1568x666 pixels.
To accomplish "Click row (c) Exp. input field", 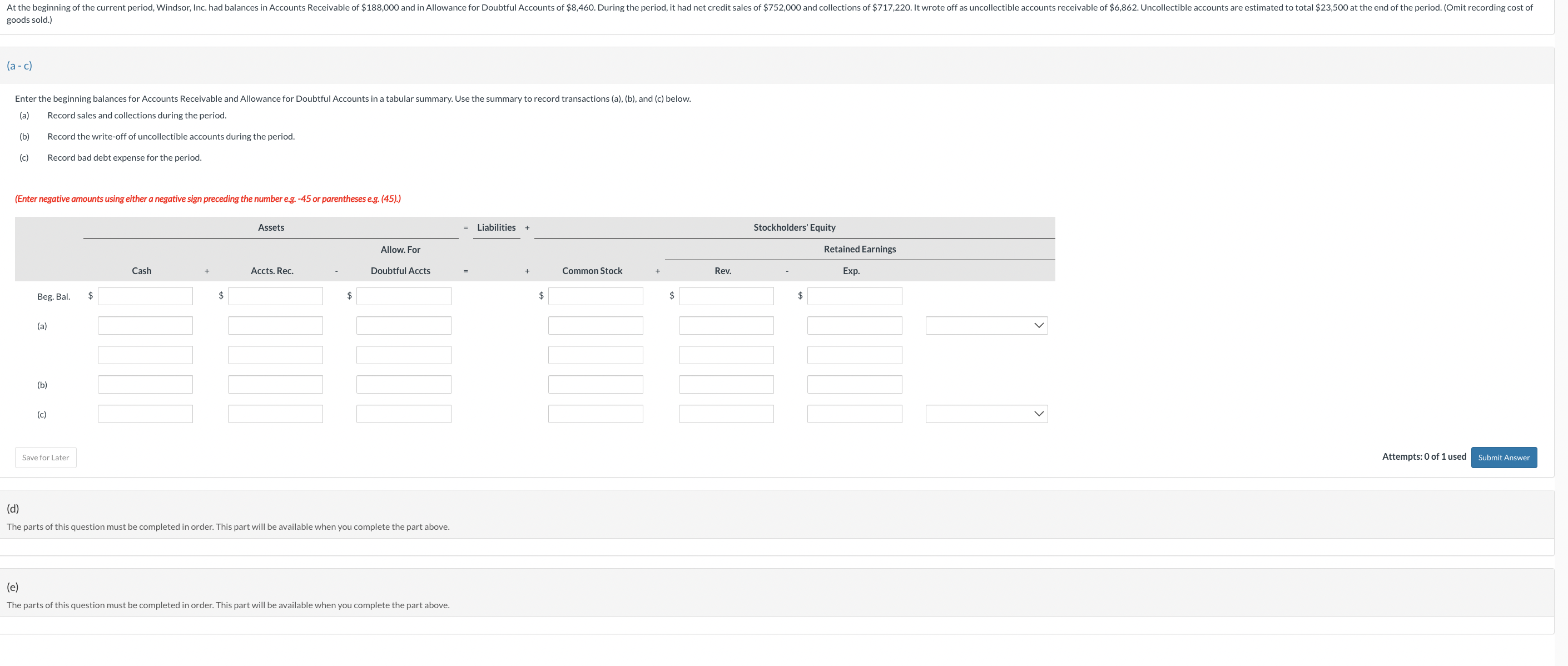I will [x=854, y=414].
